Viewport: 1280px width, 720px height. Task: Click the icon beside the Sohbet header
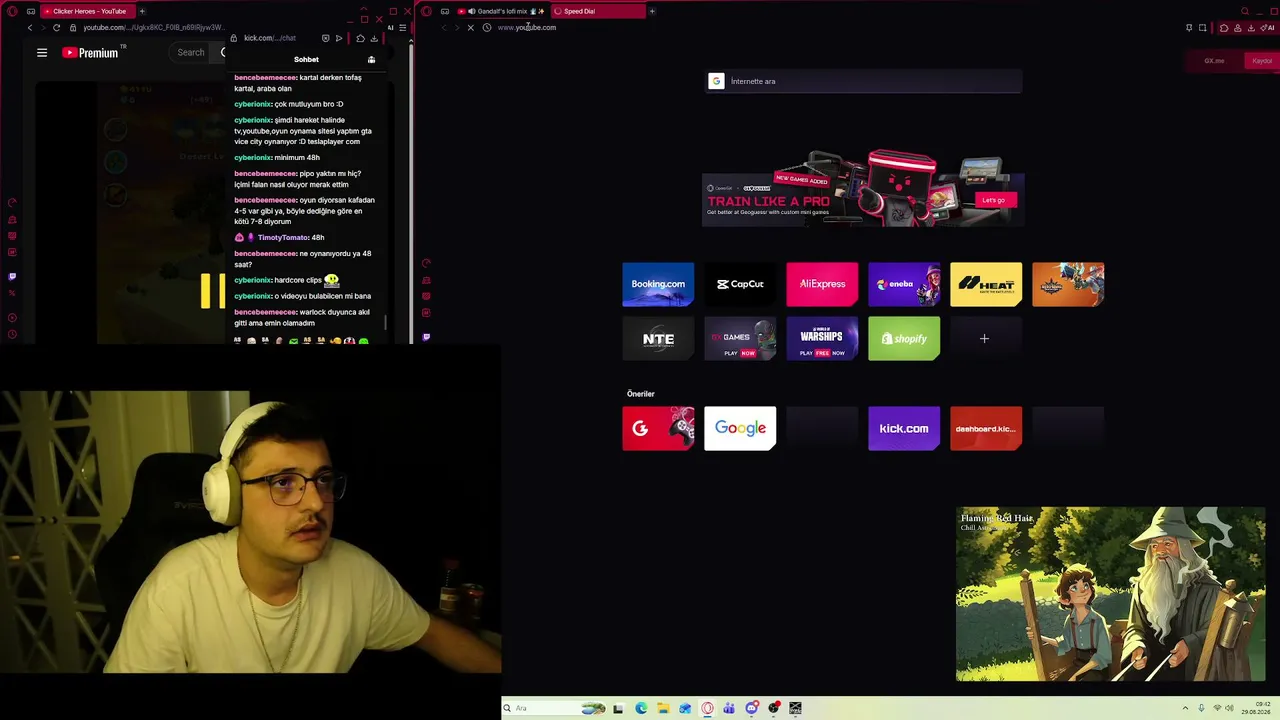pyautogui.click(x=371, y=60)
